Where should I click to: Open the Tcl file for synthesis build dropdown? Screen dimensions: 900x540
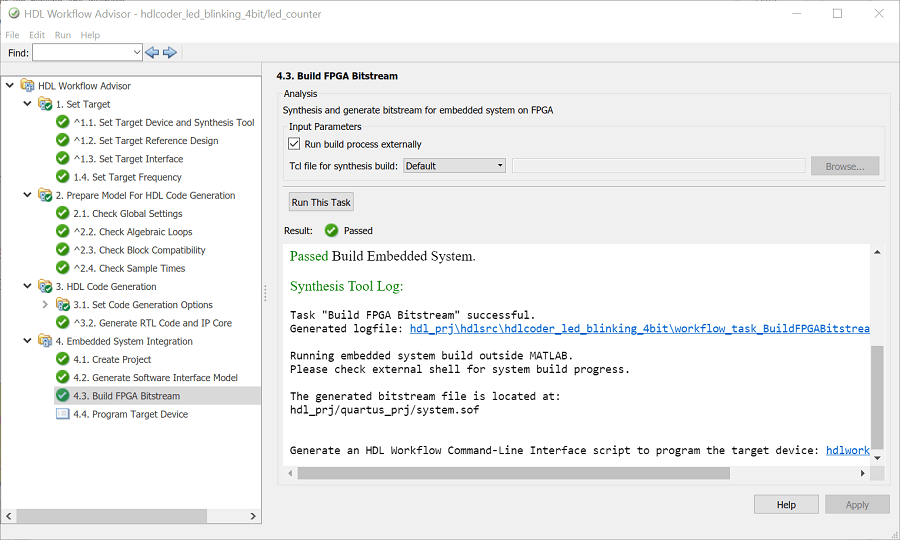pyautogui.click(x=455, y=166)
